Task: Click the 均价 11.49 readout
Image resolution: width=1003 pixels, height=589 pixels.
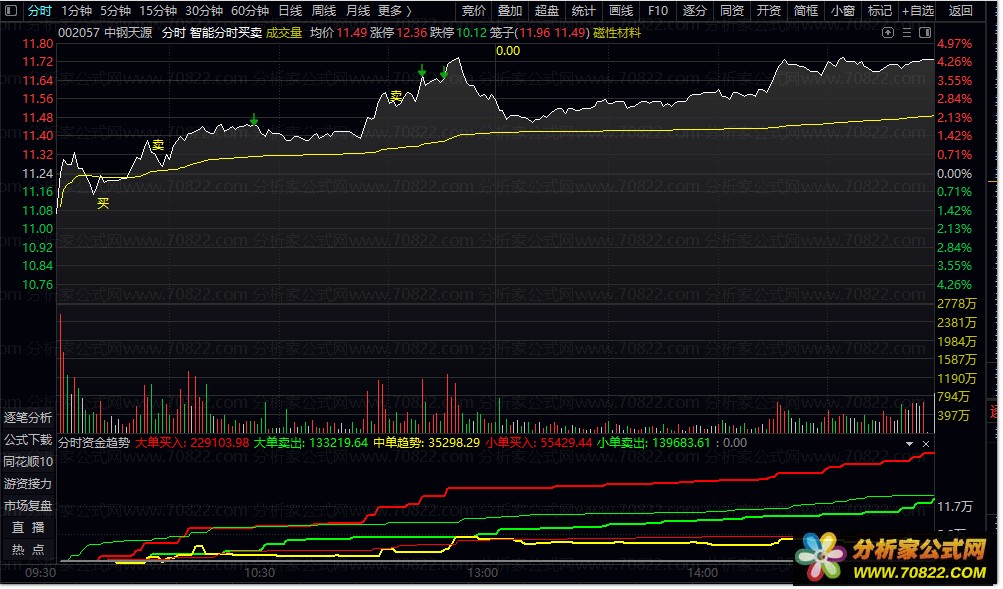Action: [x=338, y=33]
